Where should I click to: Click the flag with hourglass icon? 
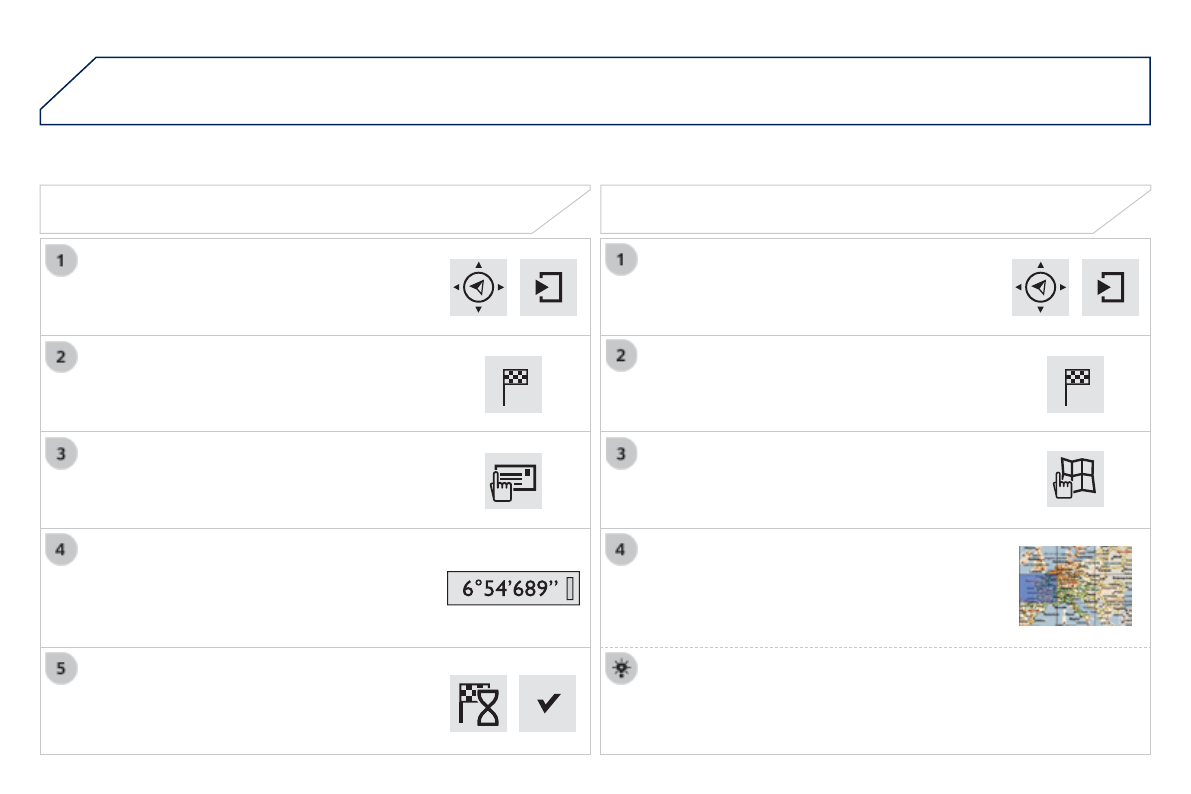pos(478,703)
